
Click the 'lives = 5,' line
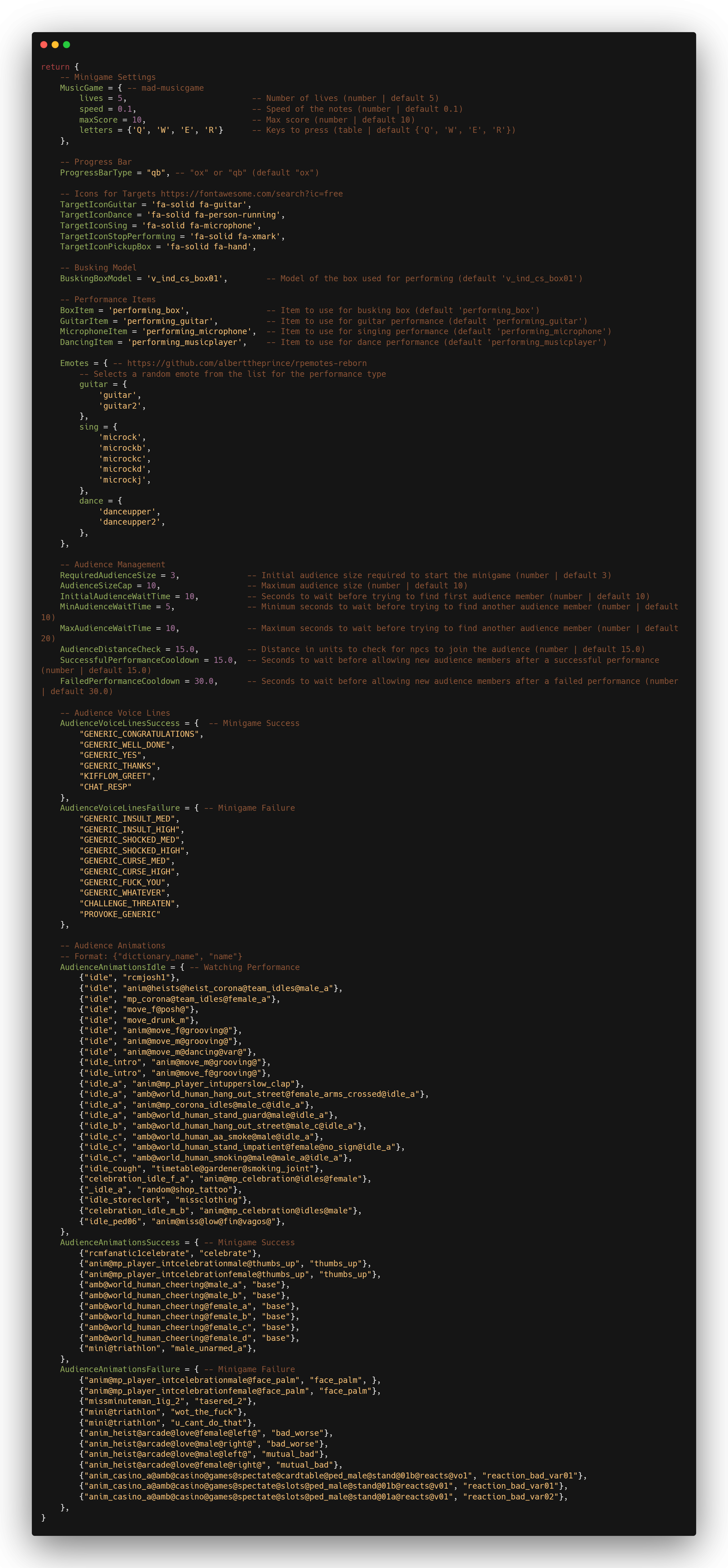coord(103,99)
